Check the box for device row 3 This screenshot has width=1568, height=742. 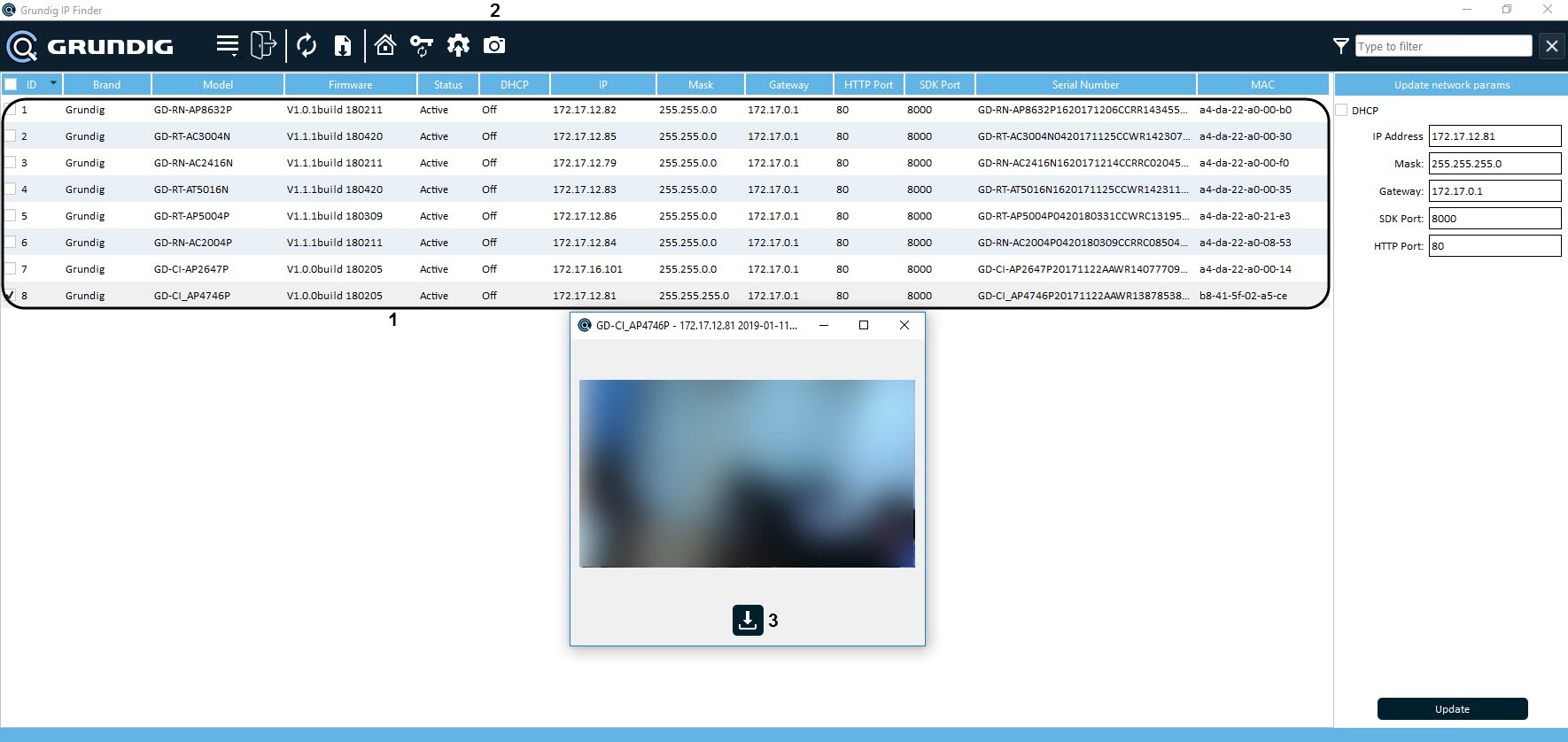10,163
